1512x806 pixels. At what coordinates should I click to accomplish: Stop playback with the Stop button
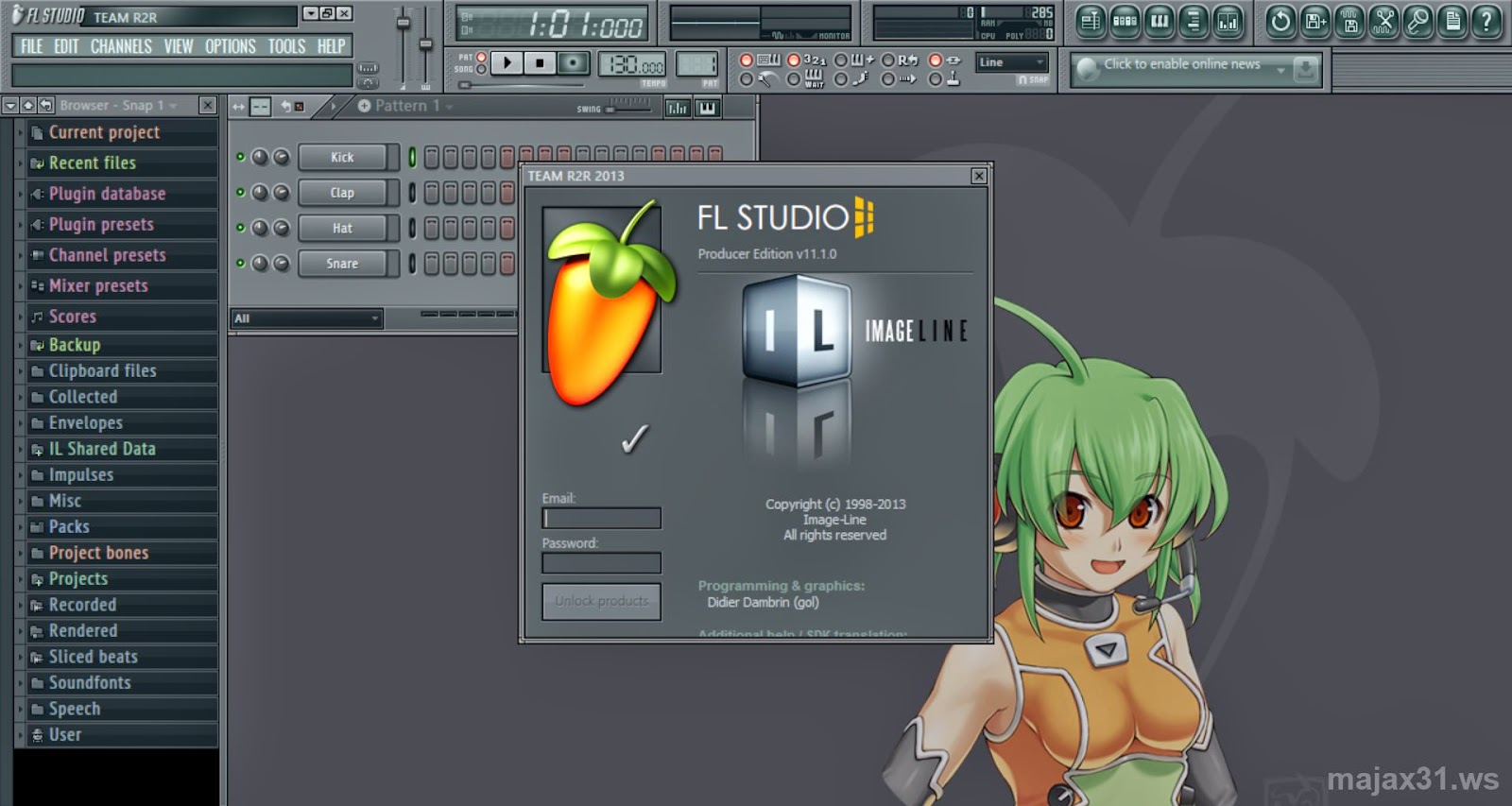click(x=540, y=62)
